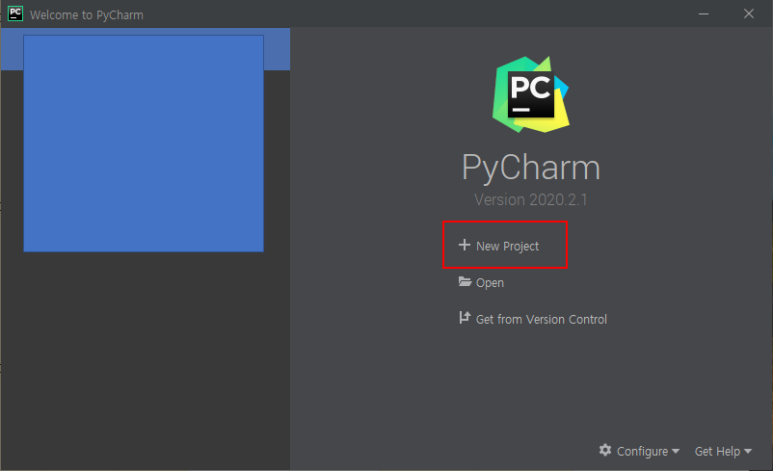This screenshot has width=773, height=471.
Task: Select the Open project option
Action: pyautogui.click(x=490, y=283)
